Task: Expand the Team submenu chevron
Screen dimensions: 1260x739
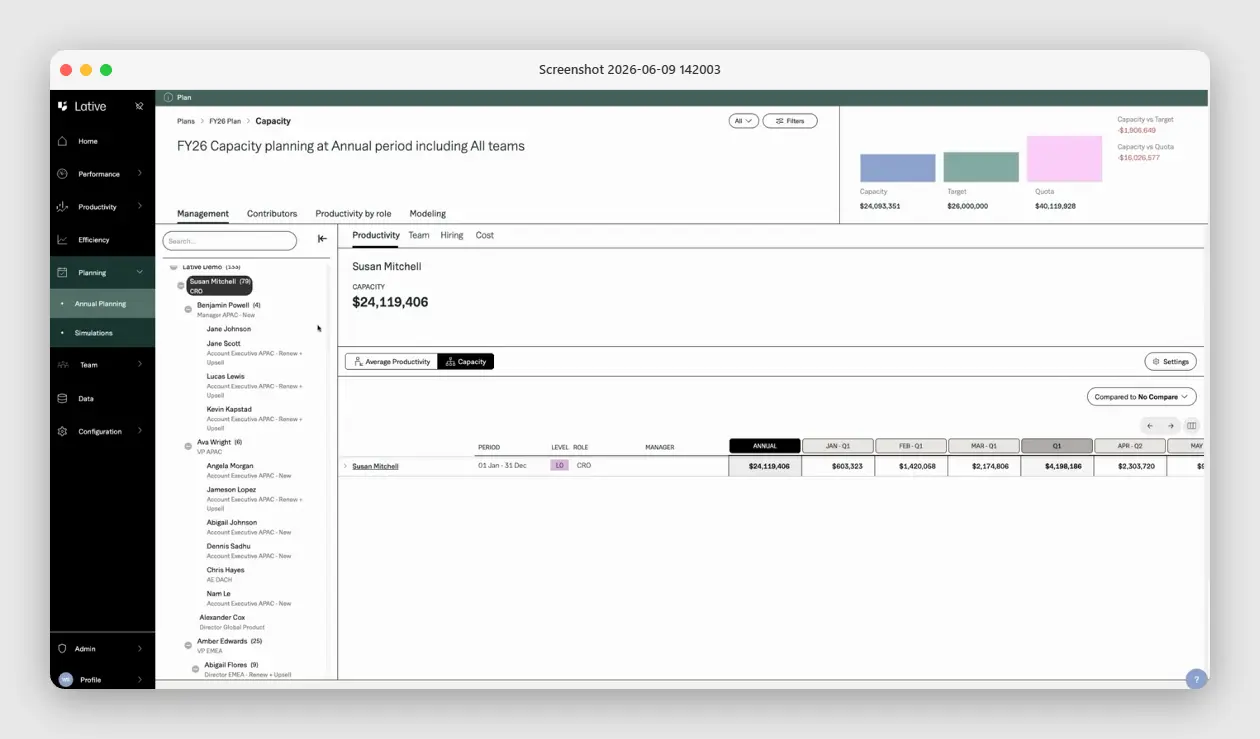Action: [139, 365]
